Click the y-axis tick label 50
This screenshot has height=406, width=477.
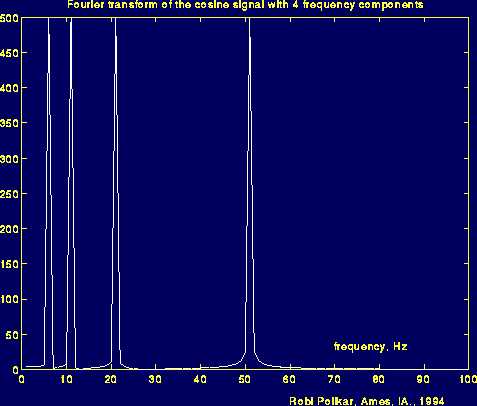(x=12, y=335)
